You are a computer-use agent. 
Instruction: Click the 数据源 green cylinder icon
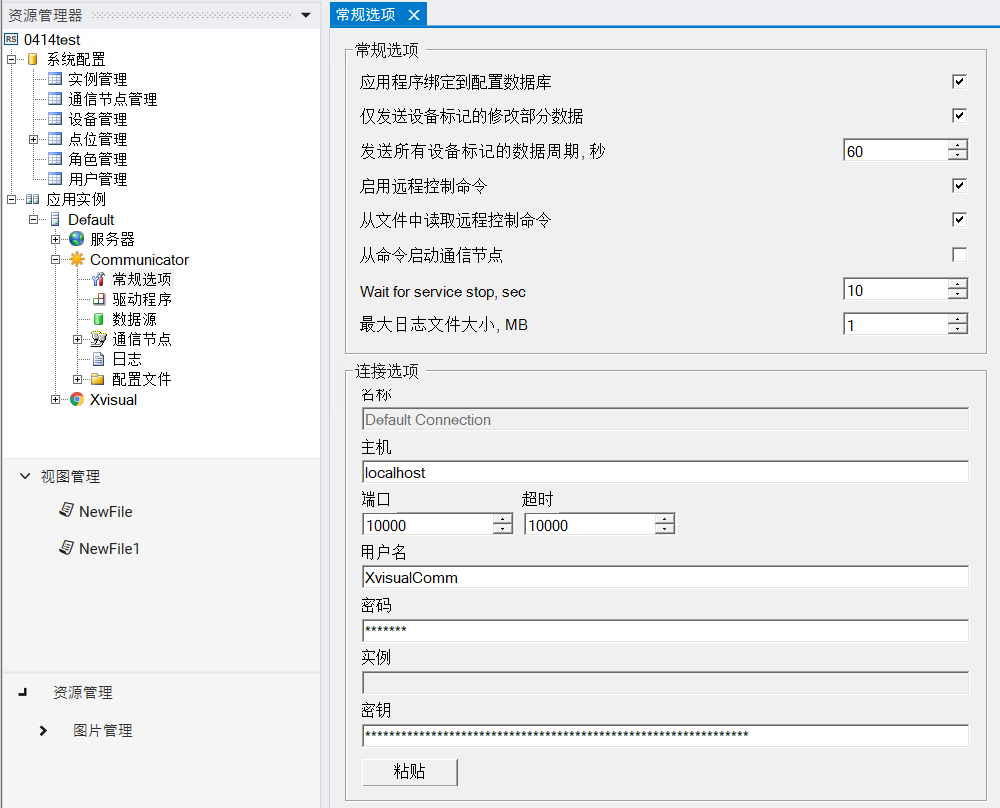[98, 319]
